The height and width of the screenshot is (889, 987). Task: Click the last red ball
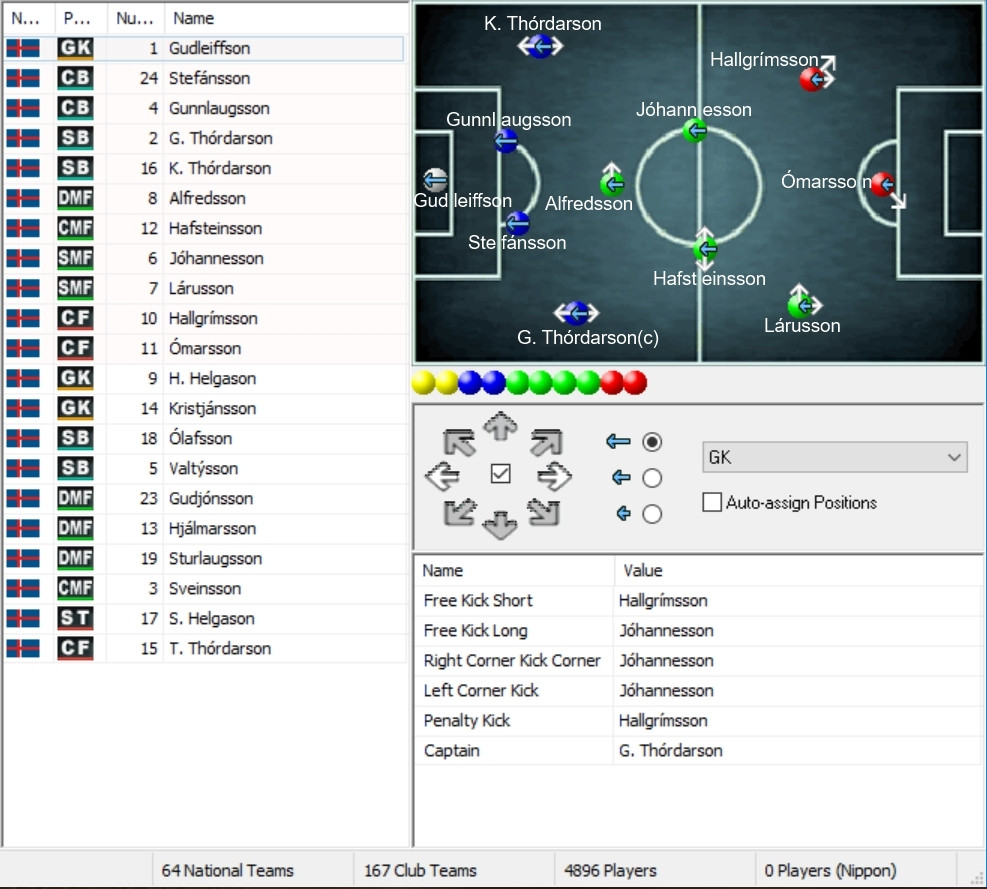[635, 382]
